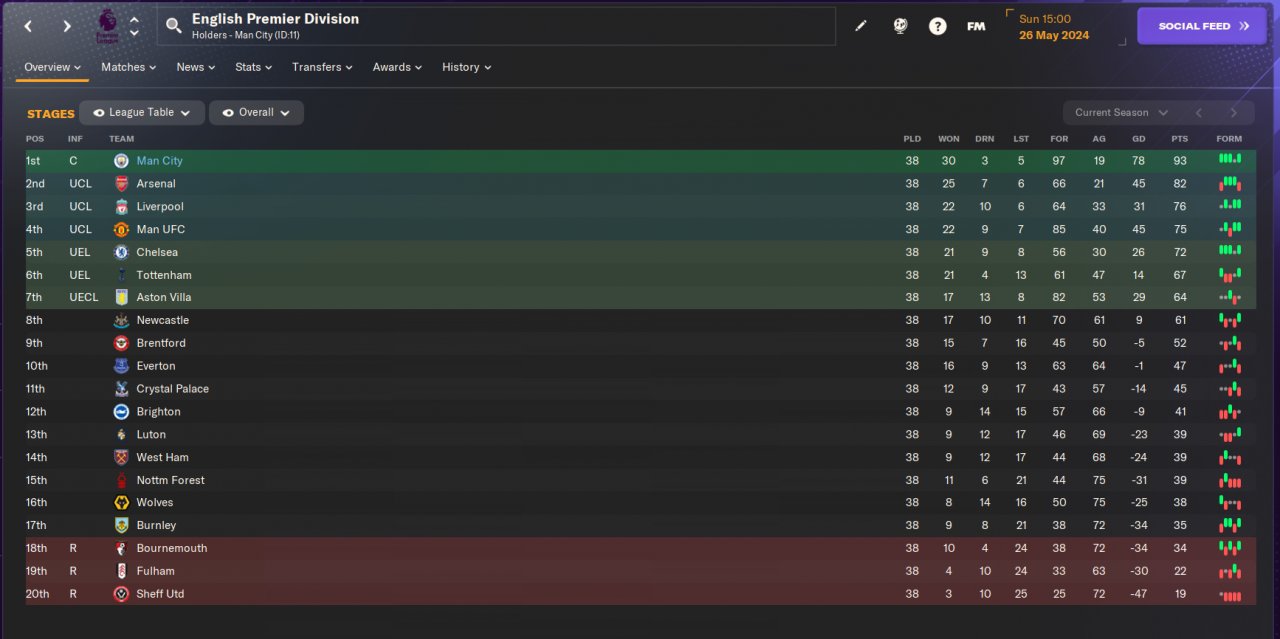Toggle the League Table view selector
The width and height of the screenshot is (1280, 639).
tap(142, 113)
